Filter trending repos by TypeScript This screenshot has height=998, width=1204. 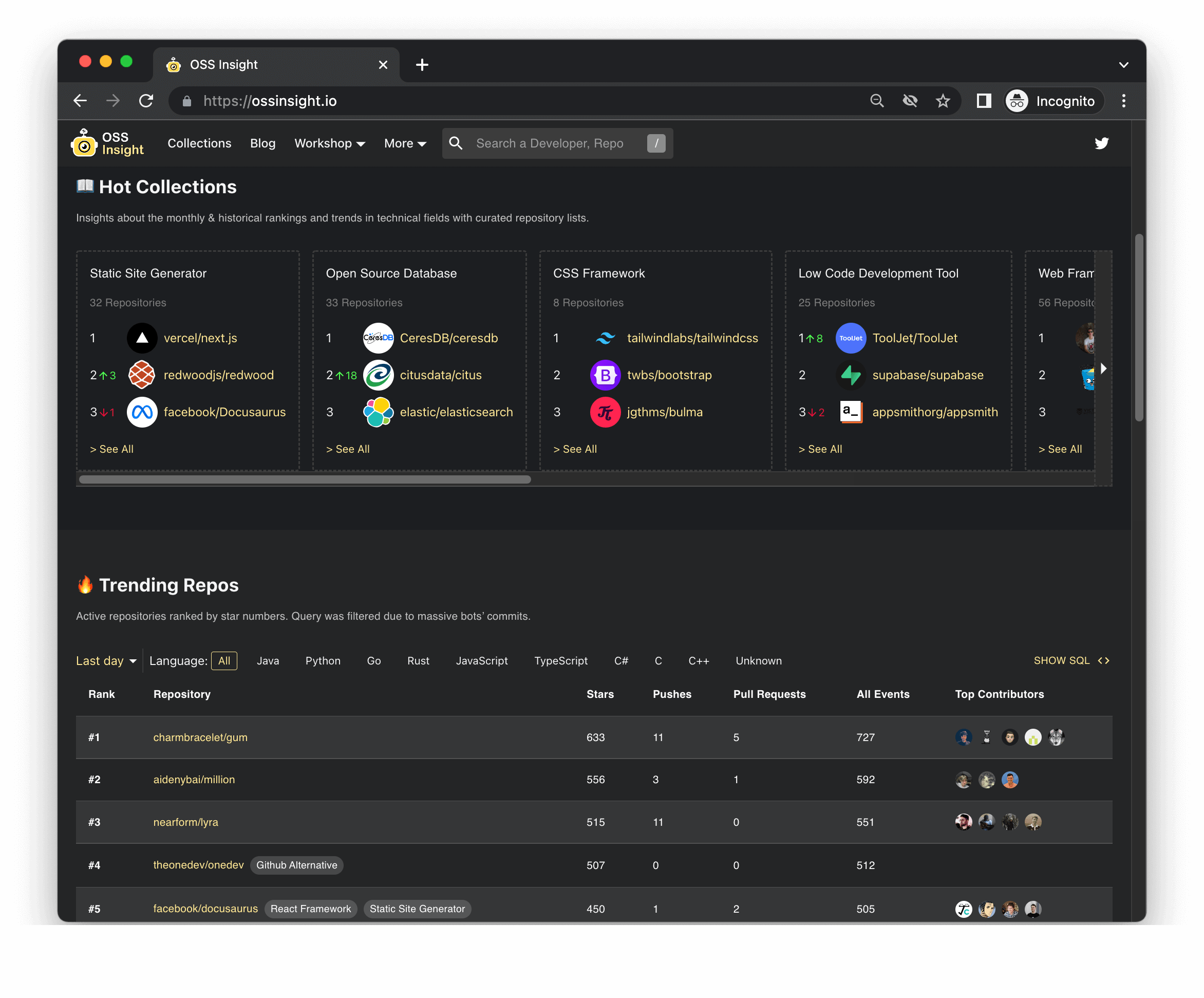click(561, 661)
